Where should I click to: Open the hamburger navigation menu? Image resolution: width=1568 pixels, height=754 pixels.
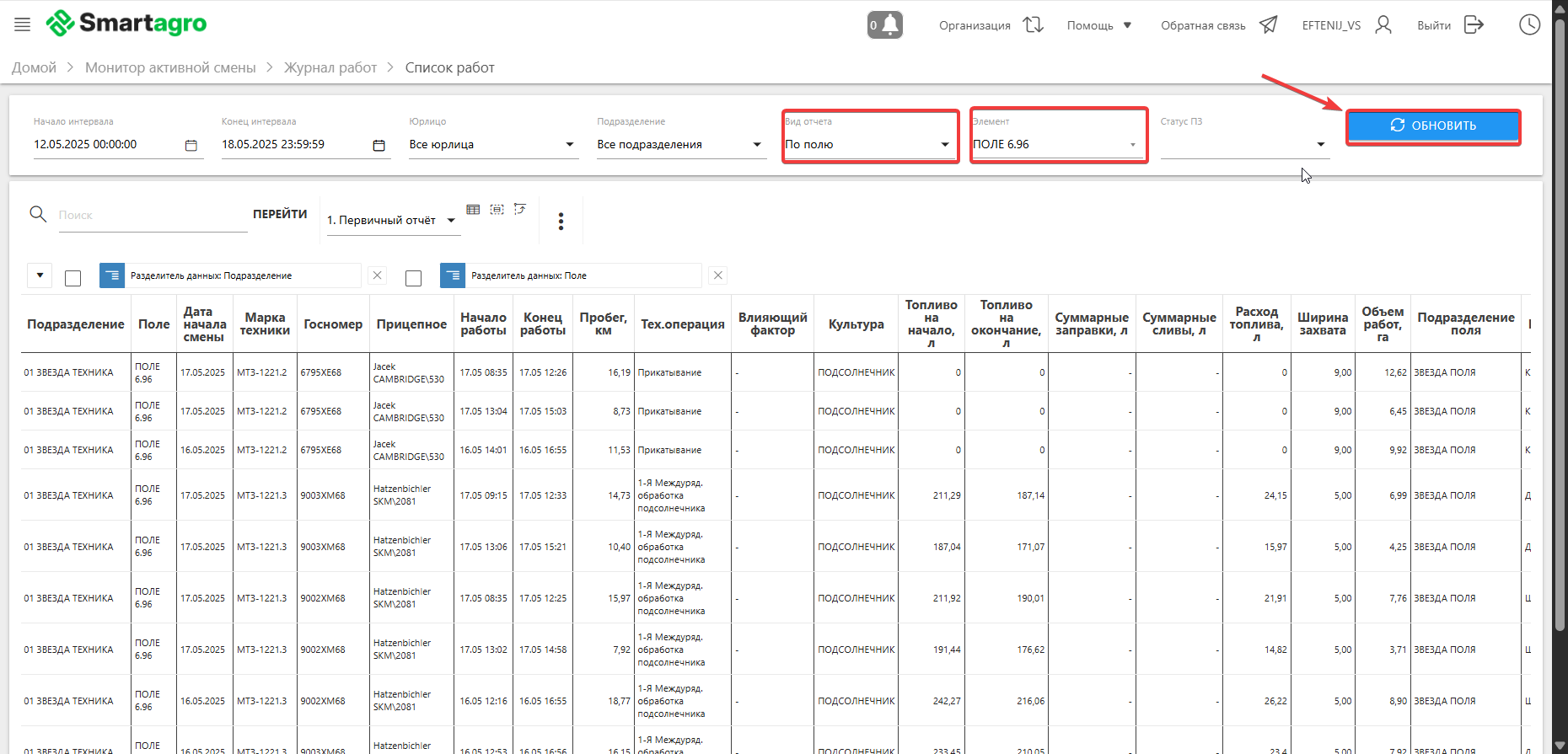[23, 24]
